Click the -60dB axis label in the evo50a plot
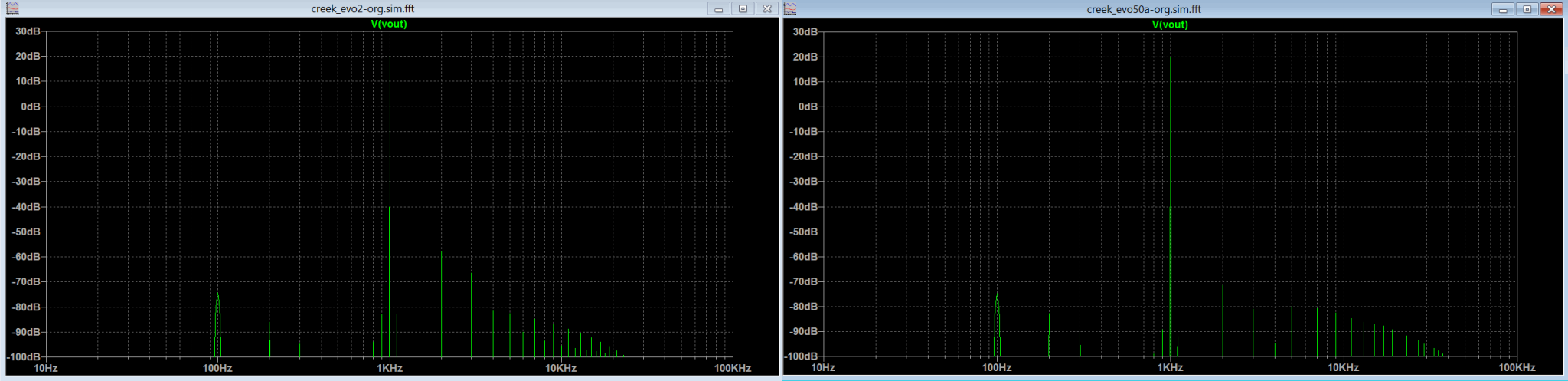 pos(804,256)
